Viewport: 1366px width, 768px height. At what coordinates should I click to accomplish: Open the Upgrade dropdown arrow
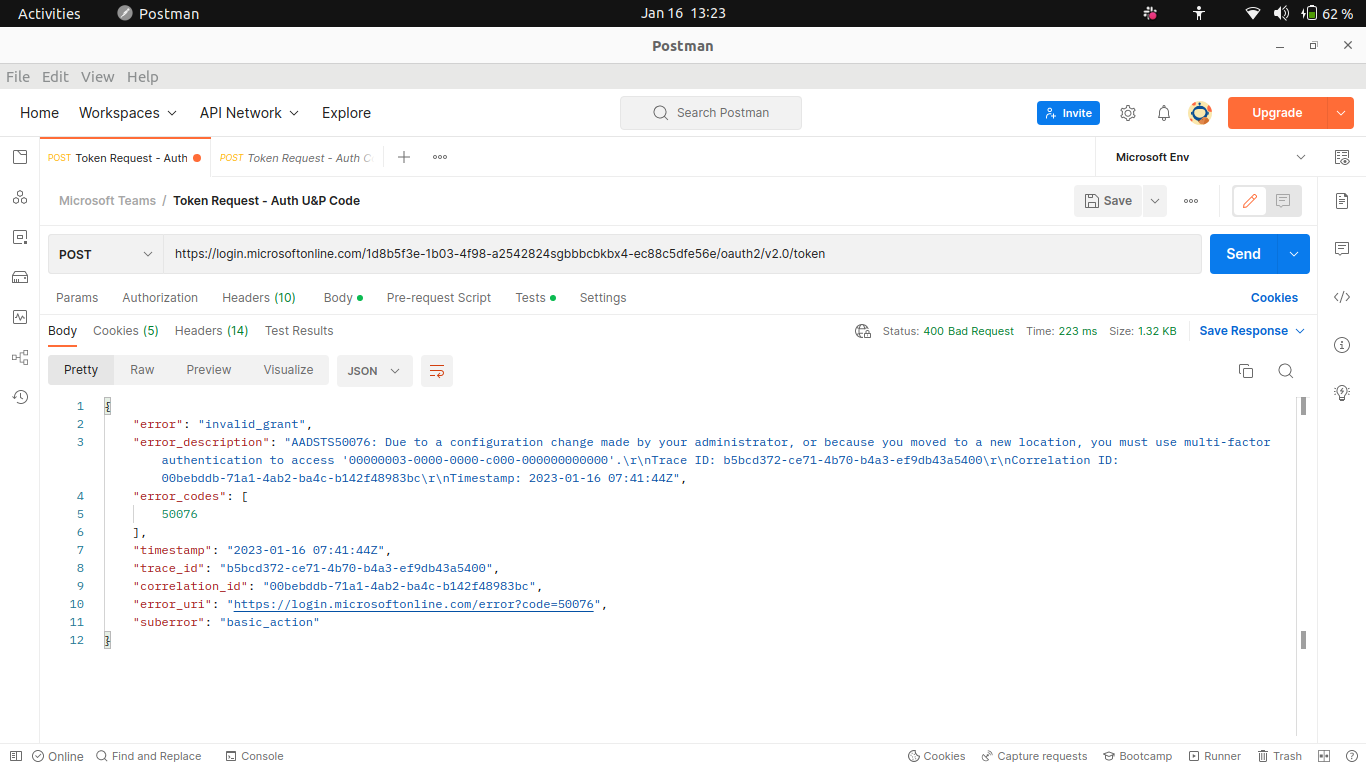tap(1341, 113)
